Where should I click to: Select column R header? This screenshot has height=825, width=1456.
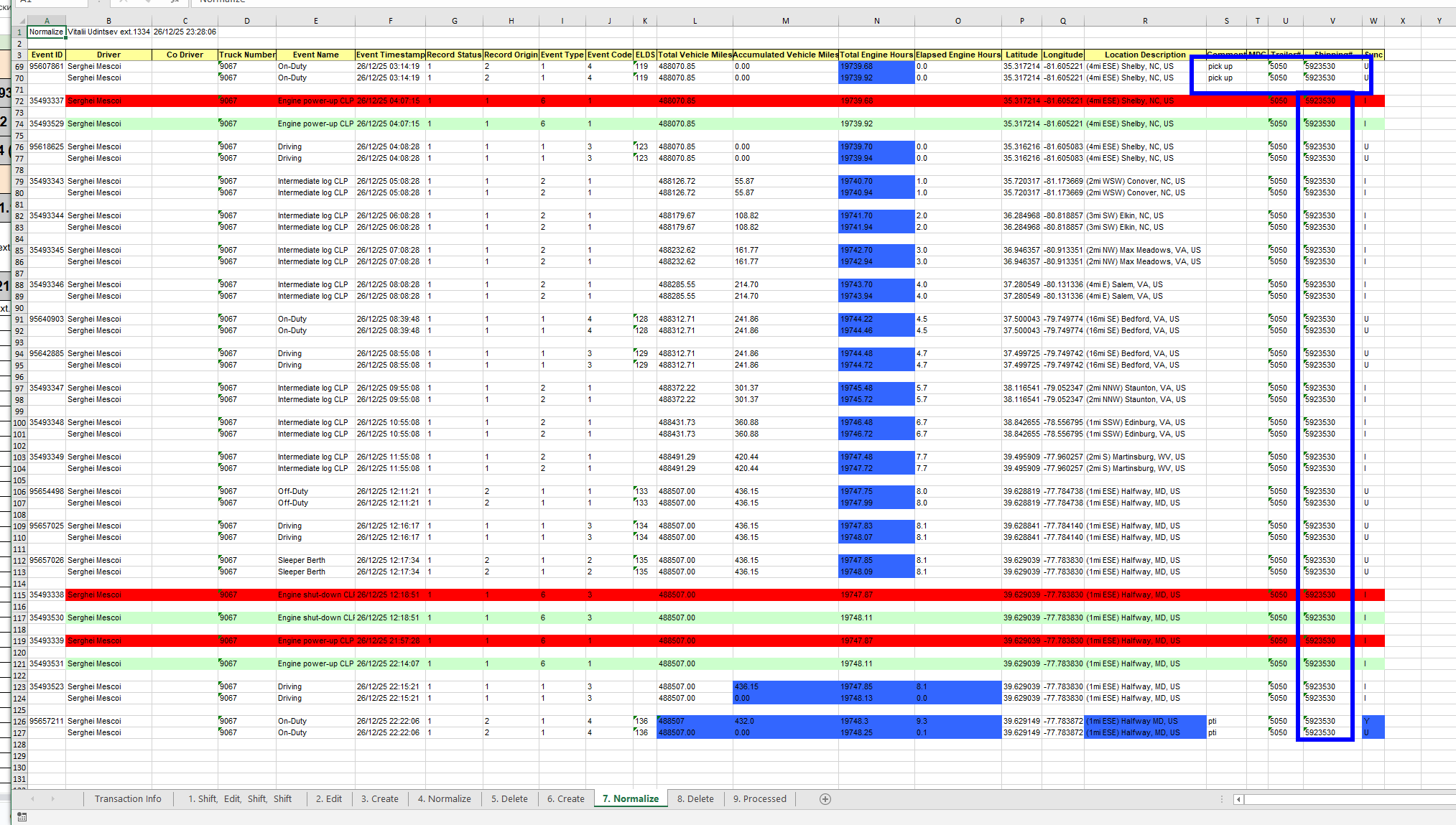1145,21
